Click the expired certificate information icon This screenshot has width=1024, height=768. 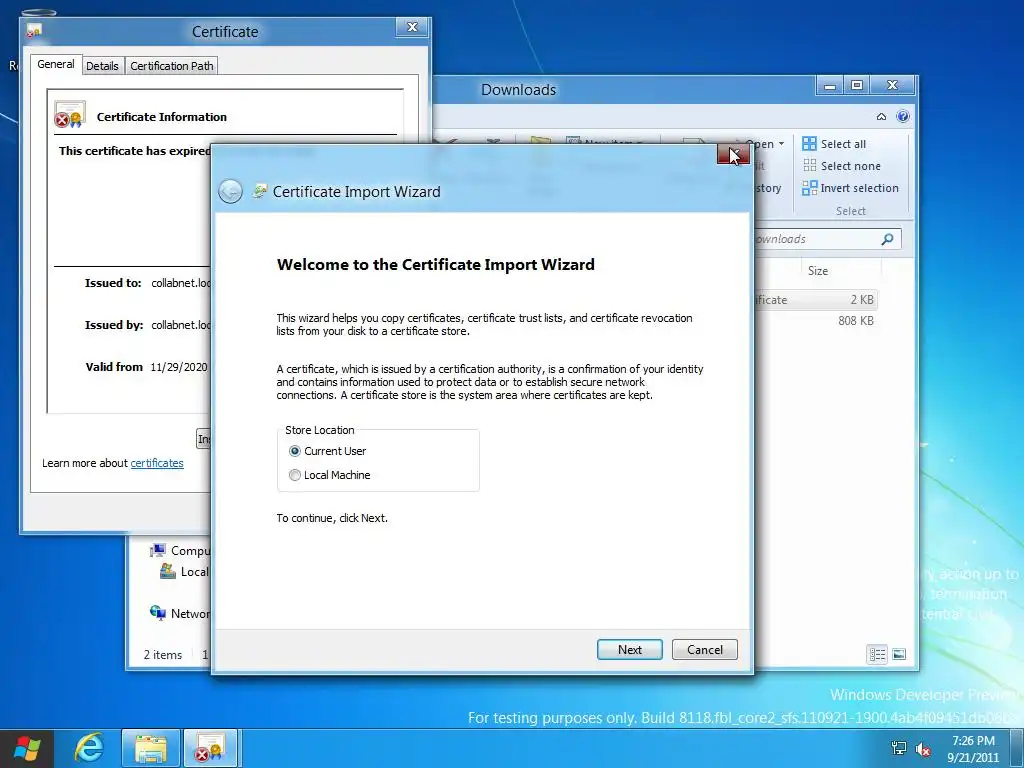pos(70,115)
